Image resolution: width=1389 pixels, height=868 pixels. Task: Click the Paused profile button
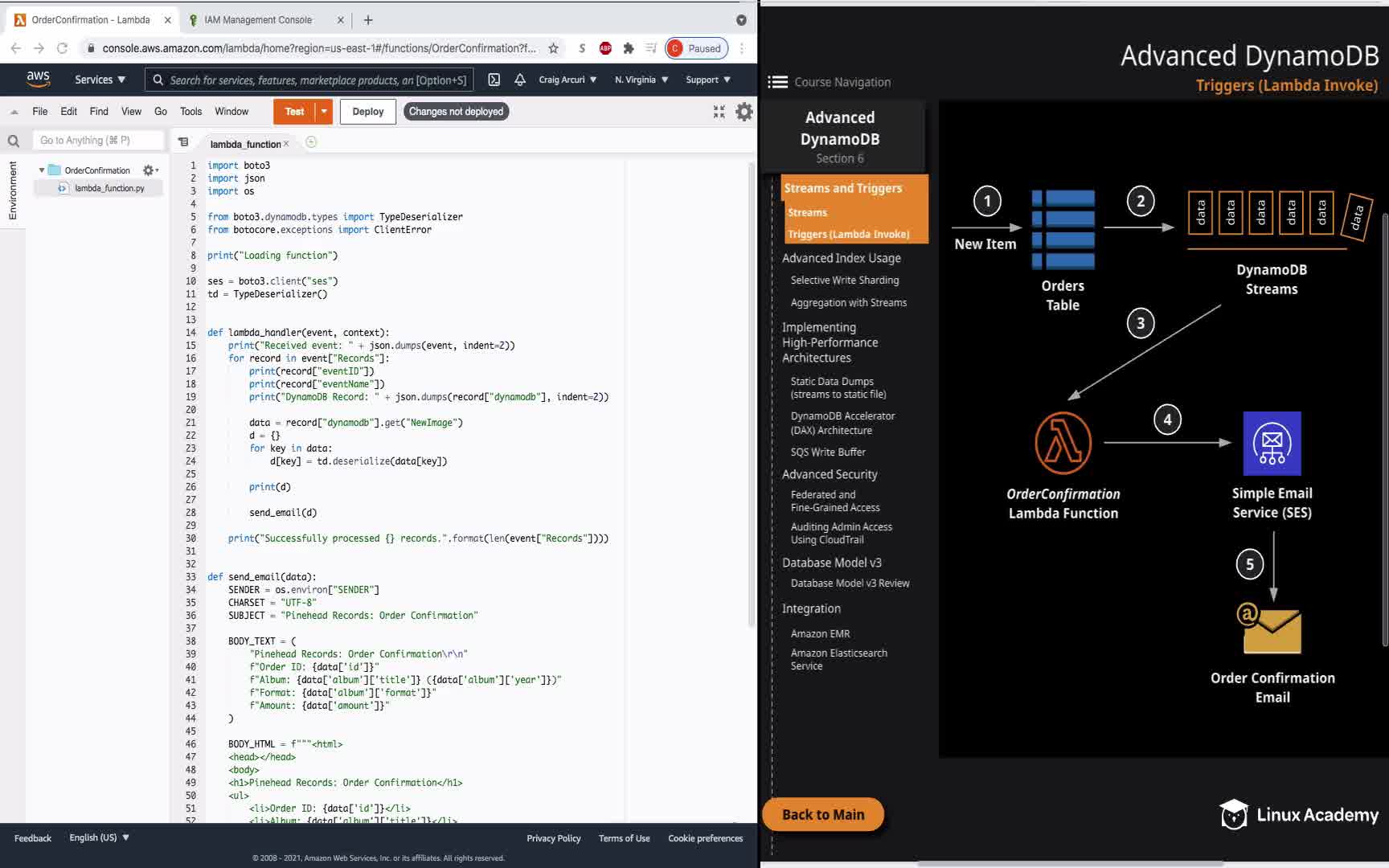coord(697,48)
